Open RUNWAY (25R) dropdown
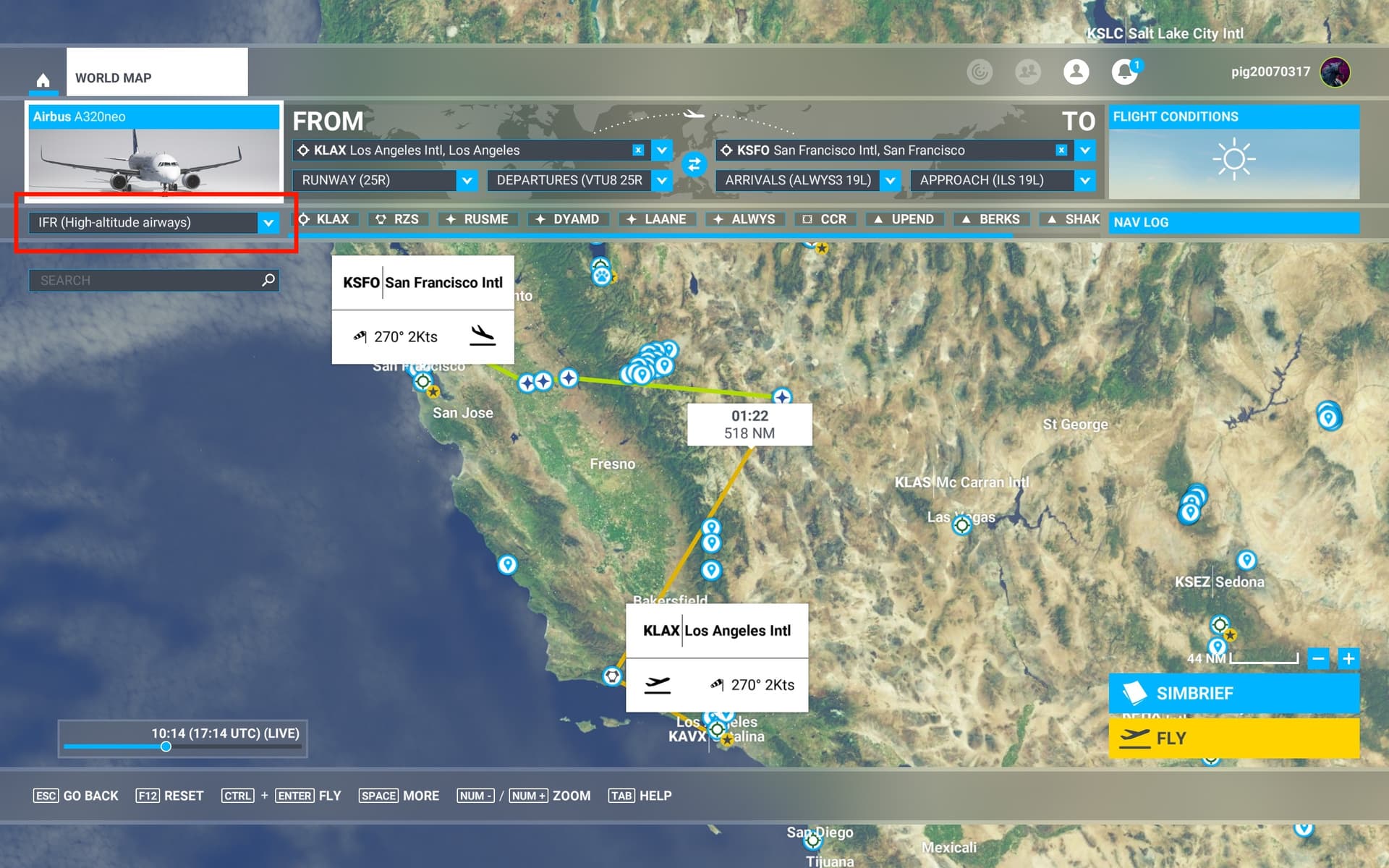The width and height of the screenshot is (1389, 868). 467,180
